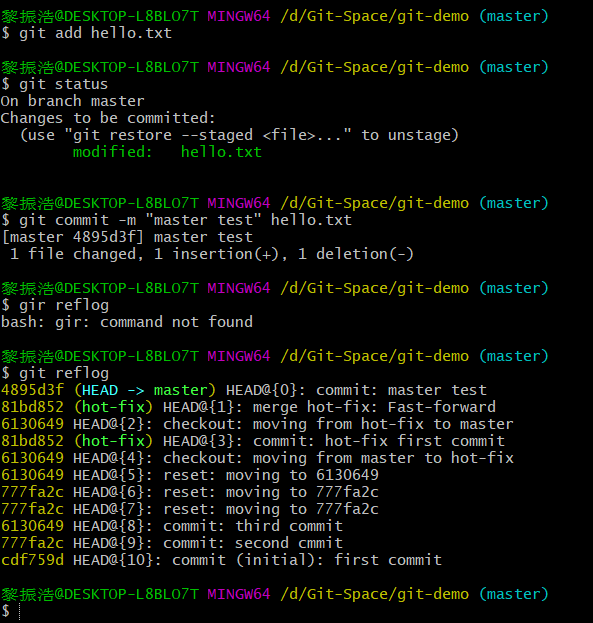The height and width of the screenshot is (623, 593).
Task: Click the HEAD@{7} reset to 777fa2c entry
Action: 190,509
